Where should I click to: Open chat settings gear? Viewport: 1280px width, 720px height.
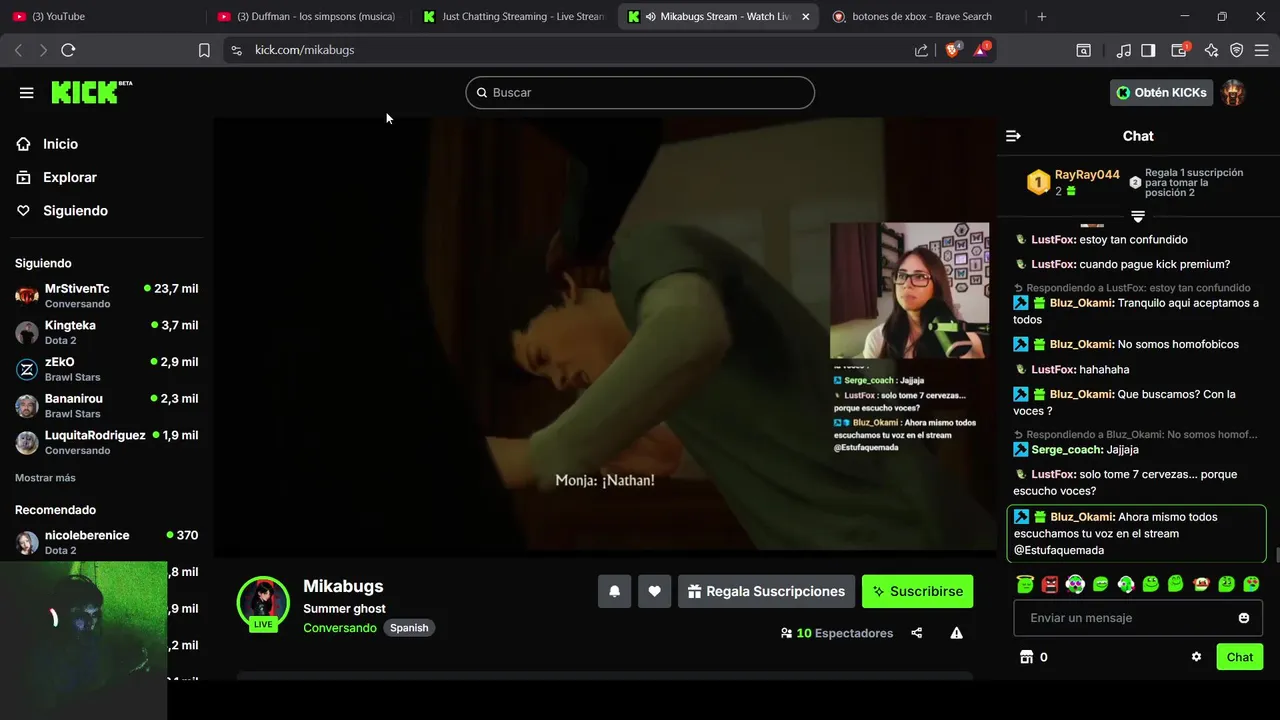(x=1196, y=657)
